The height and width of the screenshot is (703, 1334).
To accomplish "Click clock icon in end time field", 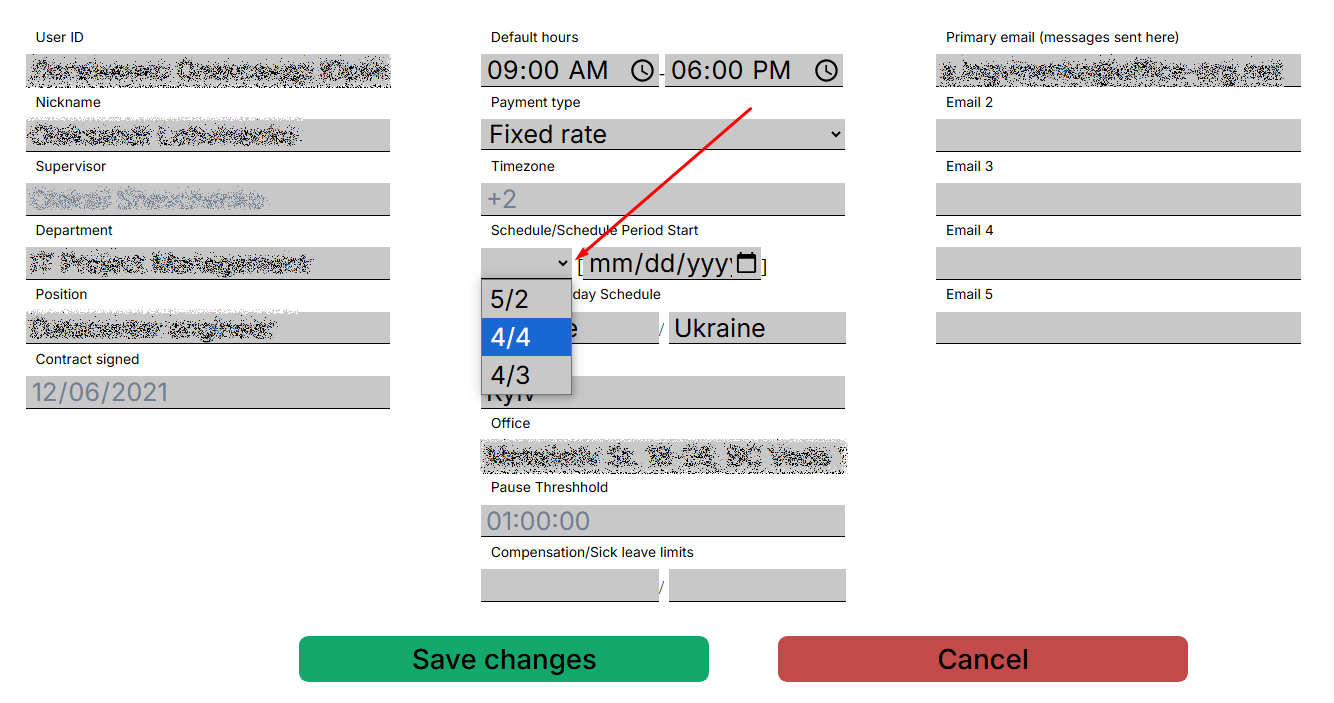I will [x=826, y=71].
